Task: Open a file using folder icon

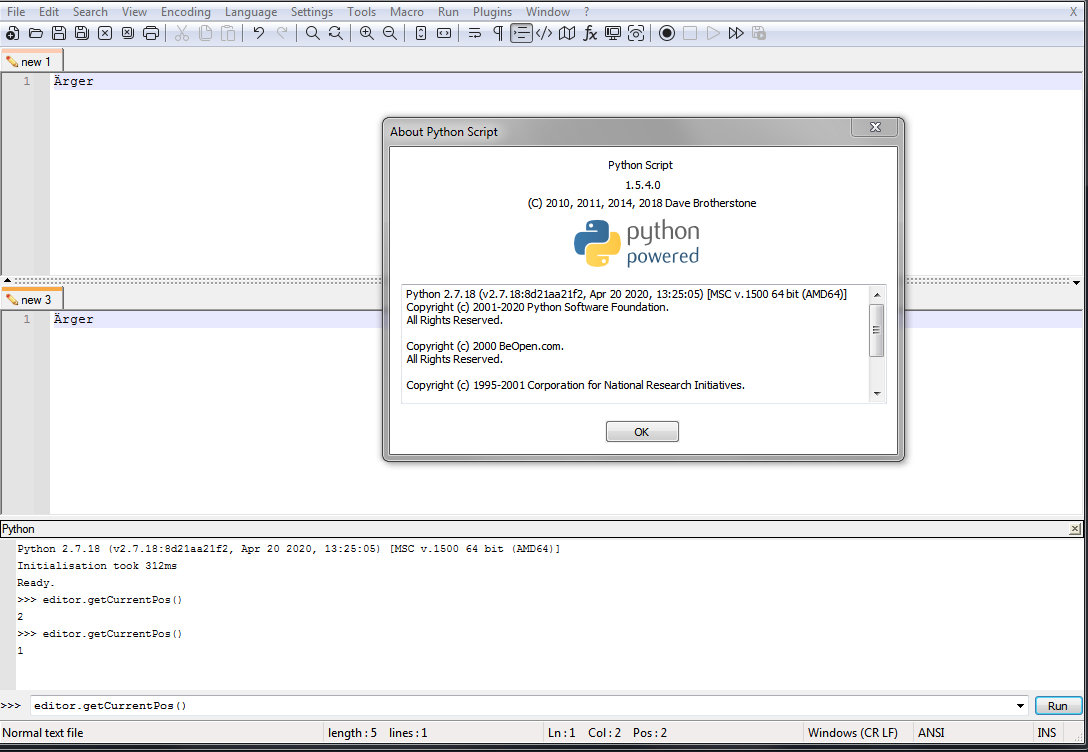Action: 36,33
